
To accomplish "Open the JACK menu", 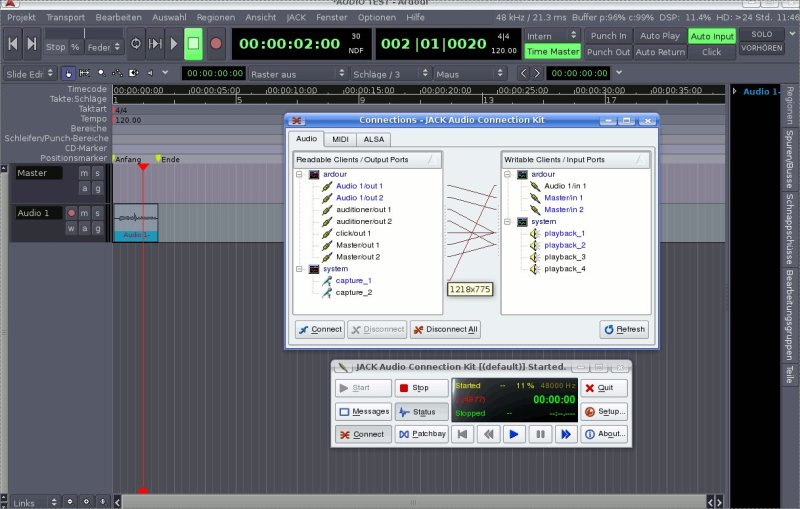I will coord(296,17).
